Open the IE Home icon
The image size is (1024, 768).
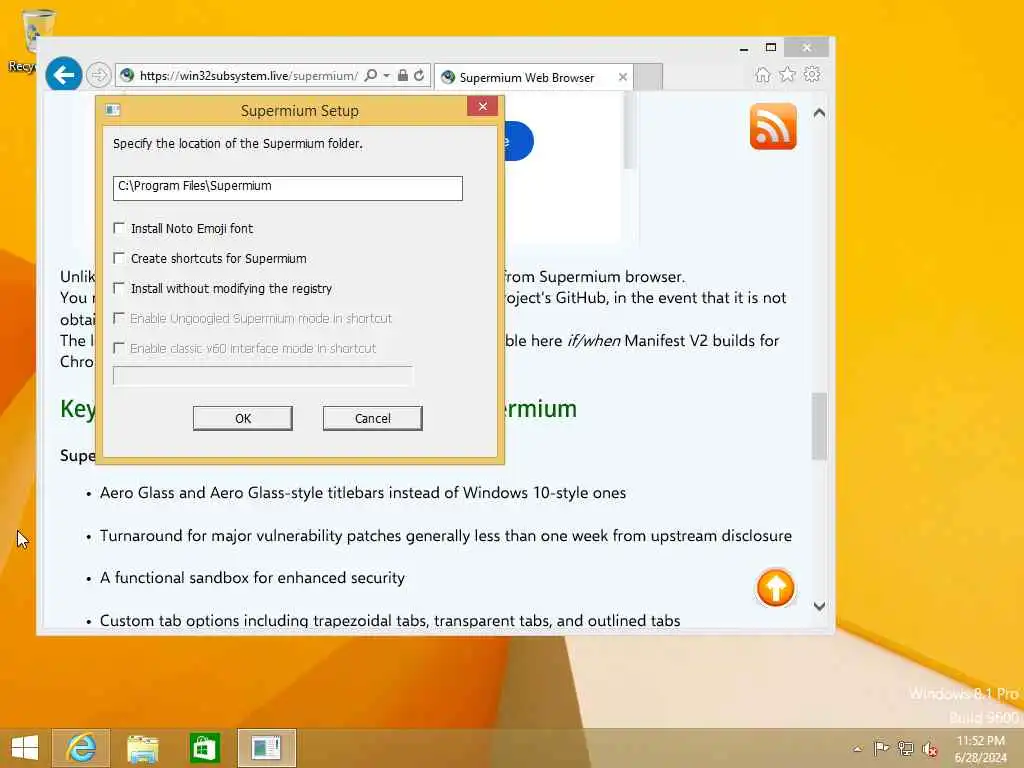[763, 74]
